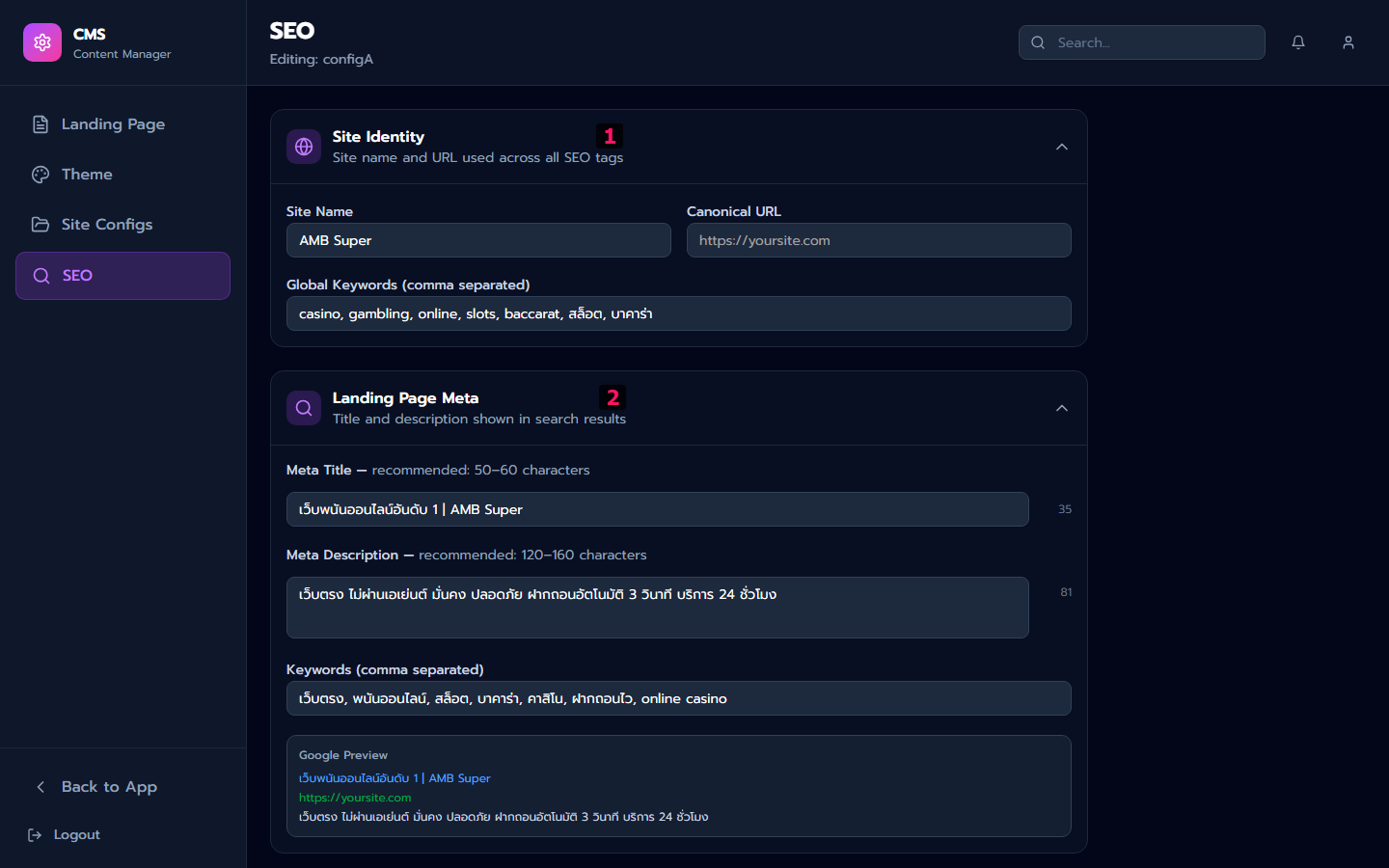Click the Logout arrow icon
This screenshot has height=868, width=1389.
click(35, 834)
